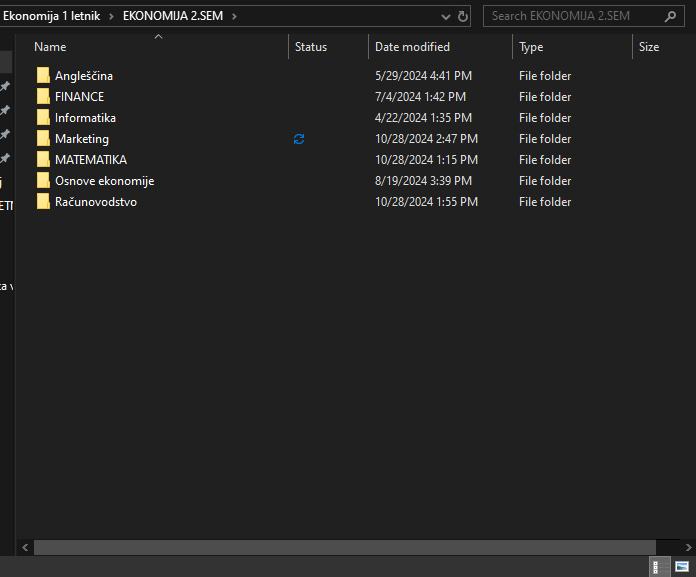Screen dimensions: 696x577
Task: Expand chevron after Ekonomija 1 letnik breadcrumb
Action: tap(112, 16)
